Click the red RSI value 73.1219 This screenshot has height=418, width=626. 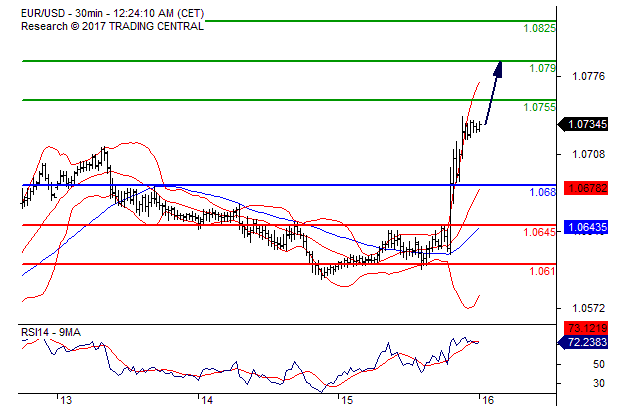point(586,328)
